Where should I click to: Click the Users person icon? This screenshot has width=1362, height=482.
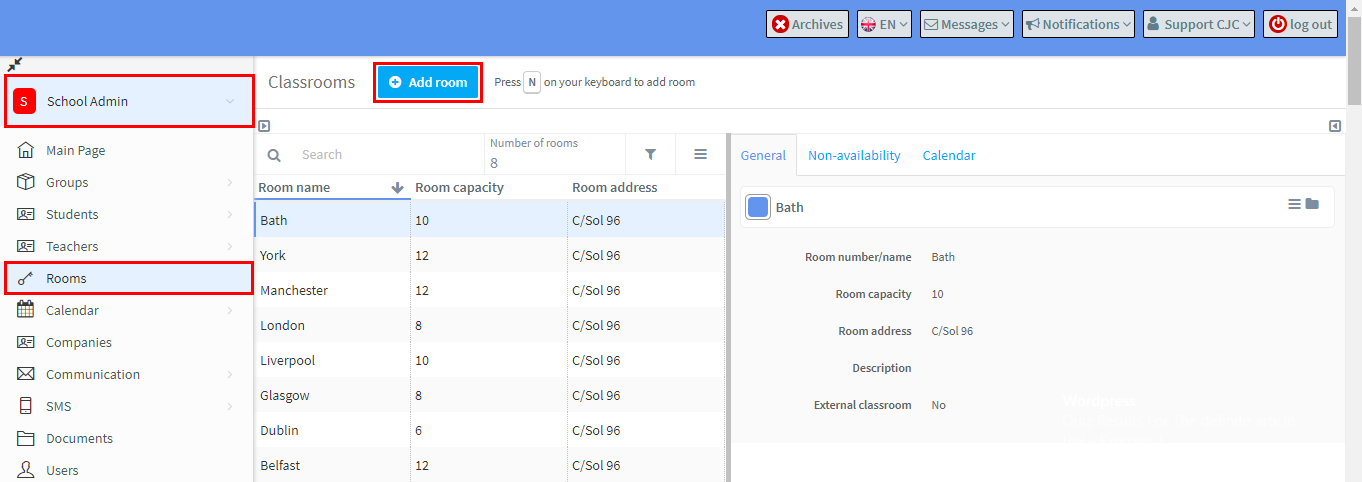tap(26, 470)
